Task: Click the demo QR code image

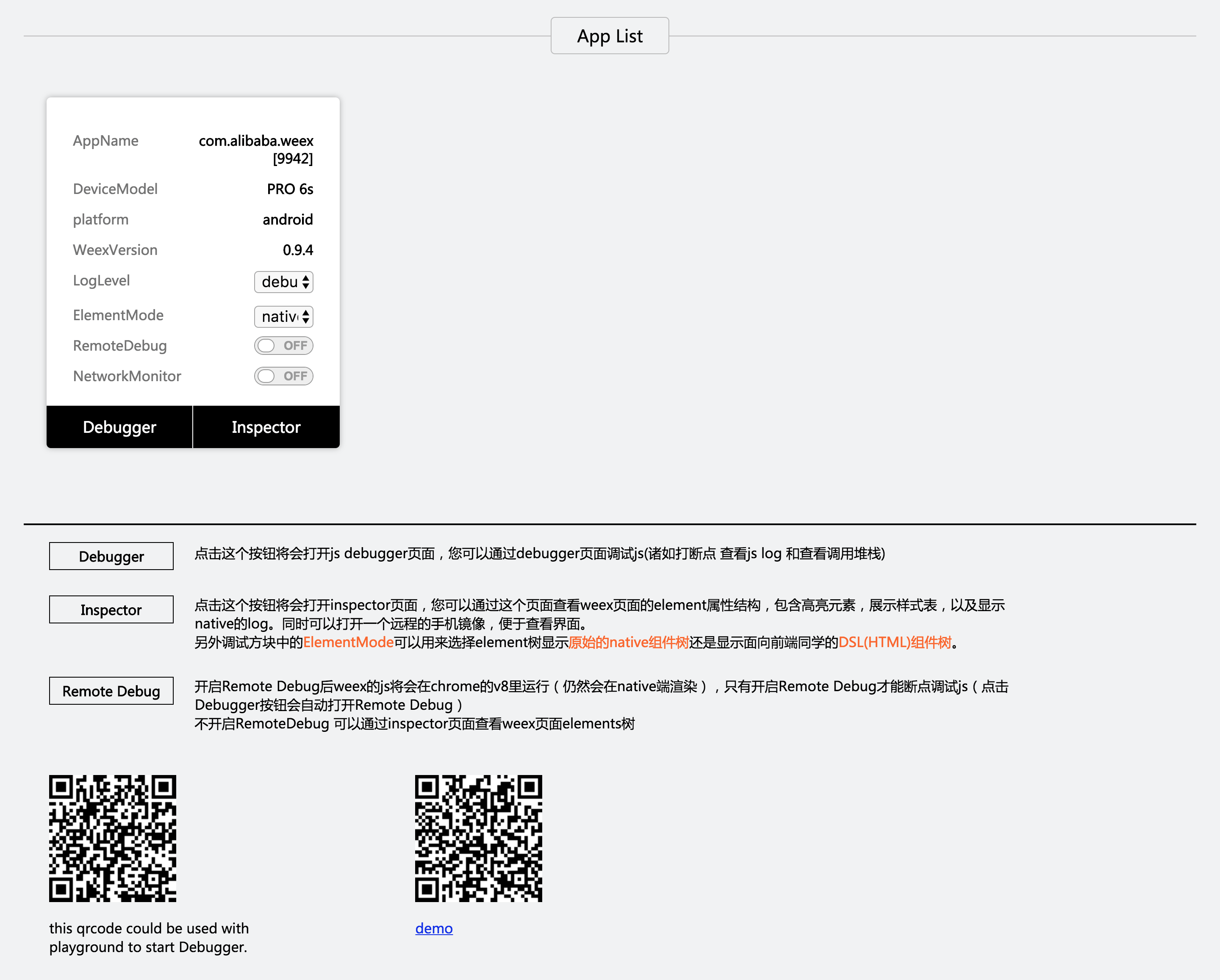Action: 479,839
